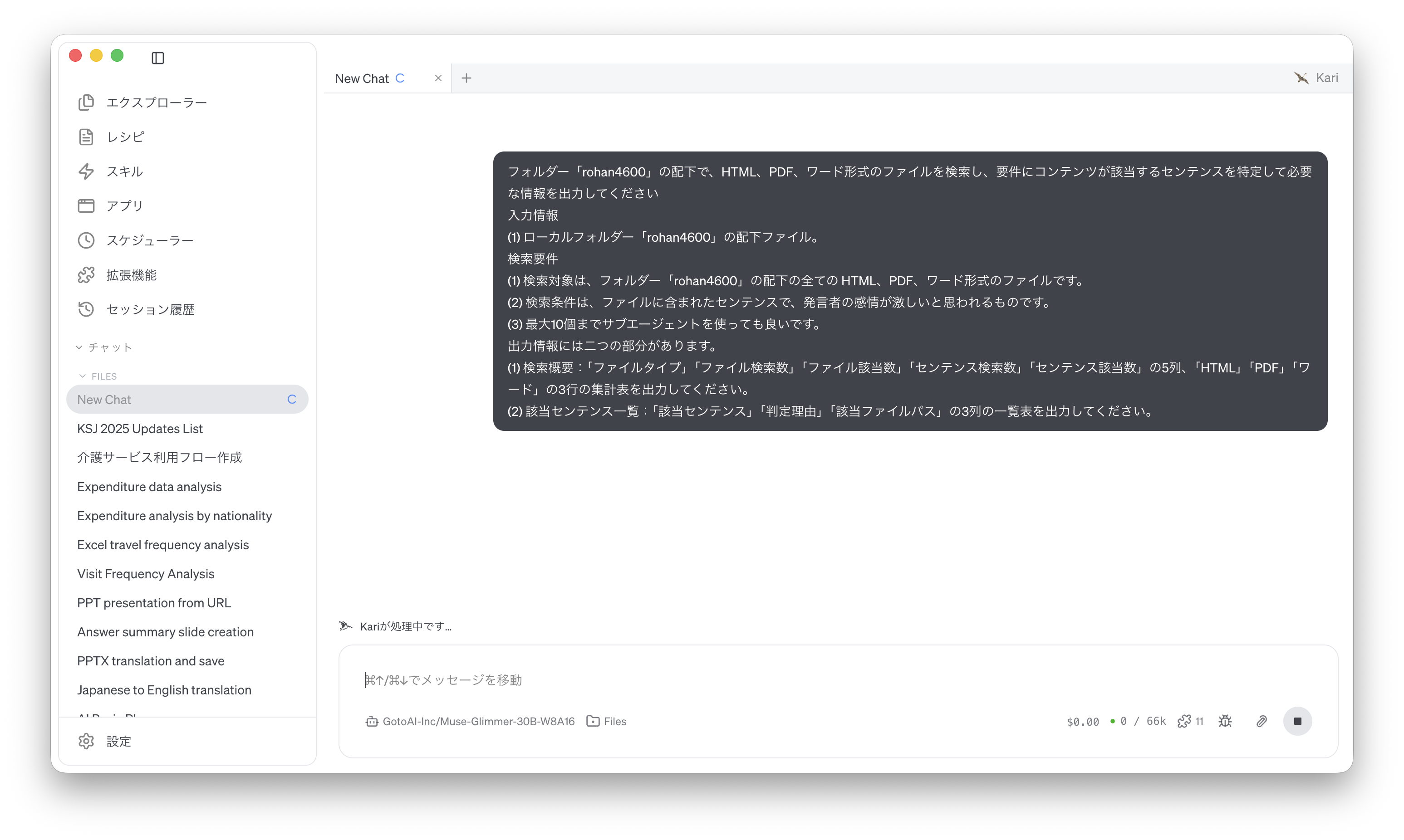The image size is (1404, 840).
Task: Open the Files folder selector
Action: click(606, 721)
